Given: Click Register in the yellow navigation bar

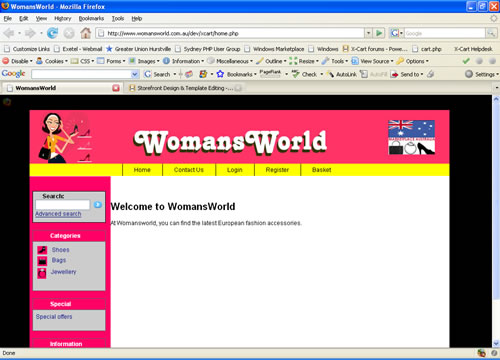Looking at the screenshot, I should coord(277,170).
